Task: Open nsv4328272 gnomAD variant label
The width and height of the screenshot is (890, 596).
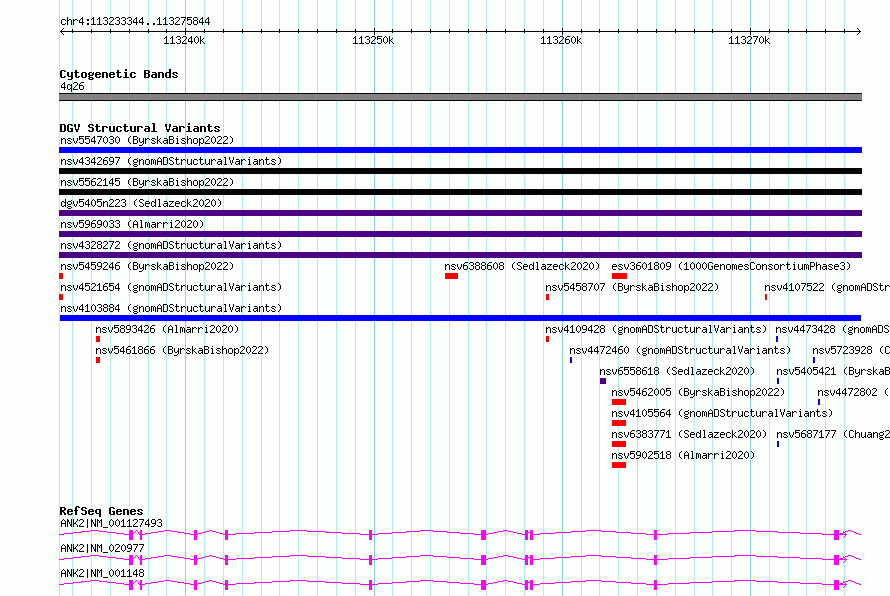Action: pyautogui.click(x=171, y=245)
